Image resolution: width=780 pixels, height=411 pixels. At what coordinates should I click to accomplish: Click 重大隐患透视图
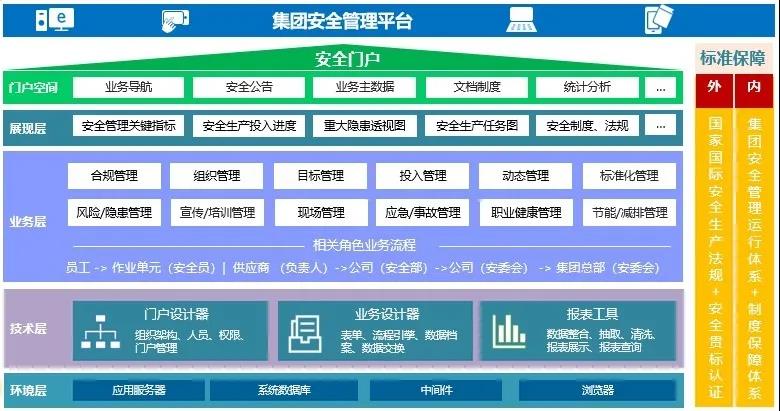pyautogui.click(x=365, y=125)
